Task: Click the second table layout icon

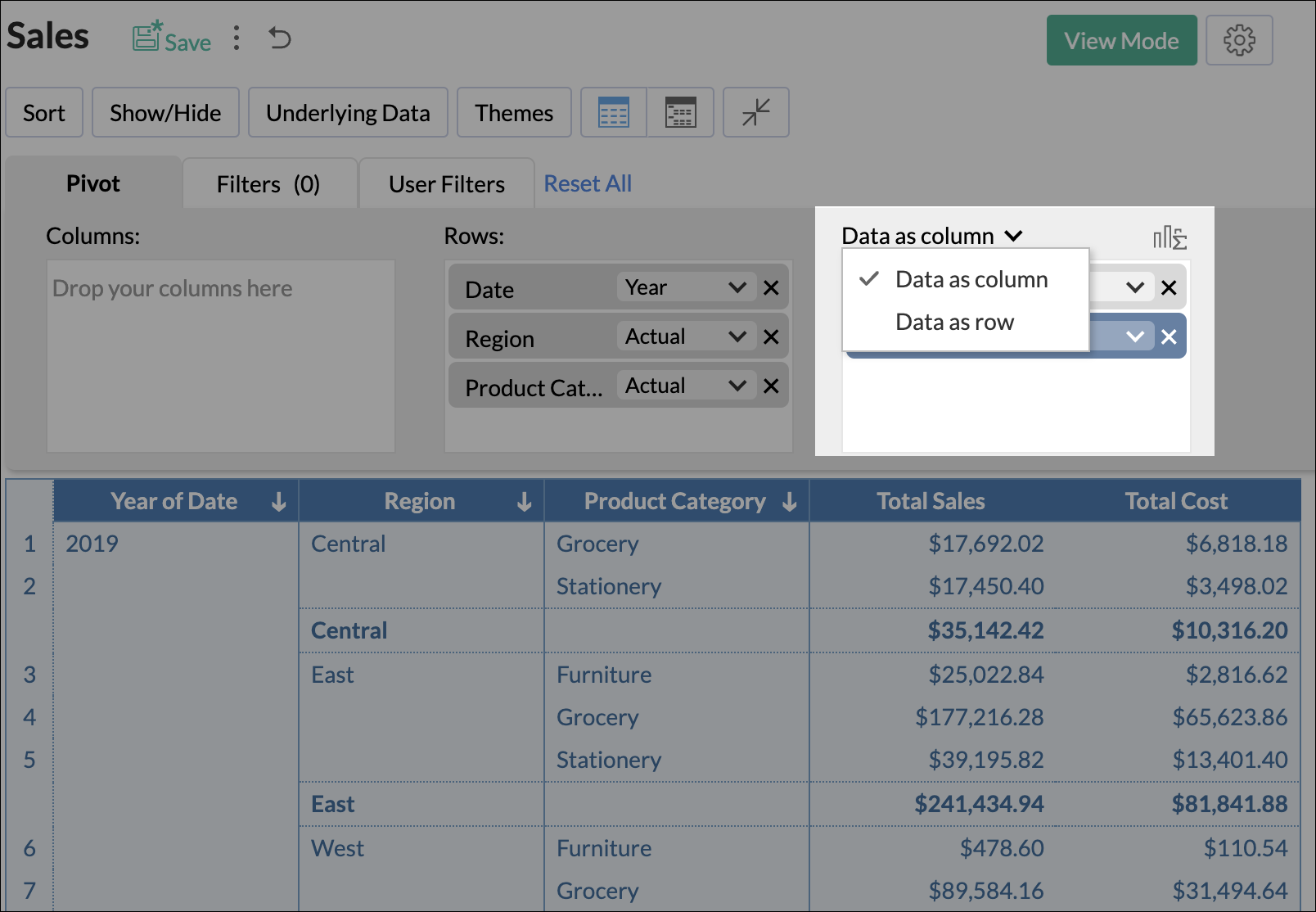Action: pyautogui.click(x=680, y=113)
